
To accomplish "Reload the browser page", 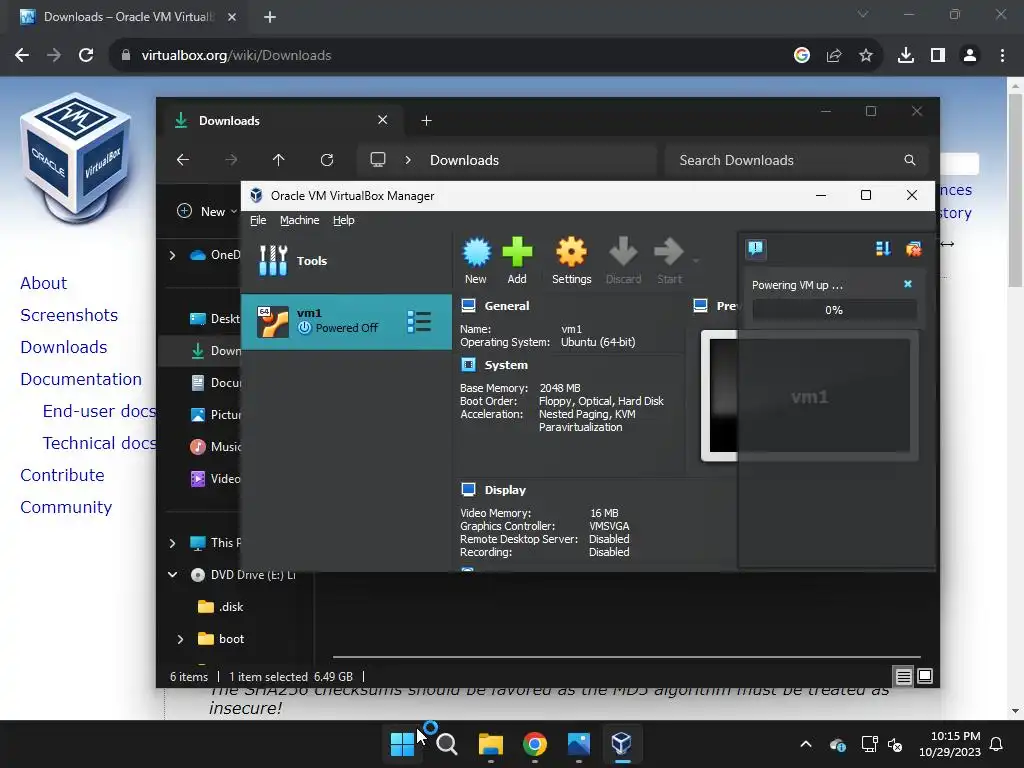I will [86, 56].
